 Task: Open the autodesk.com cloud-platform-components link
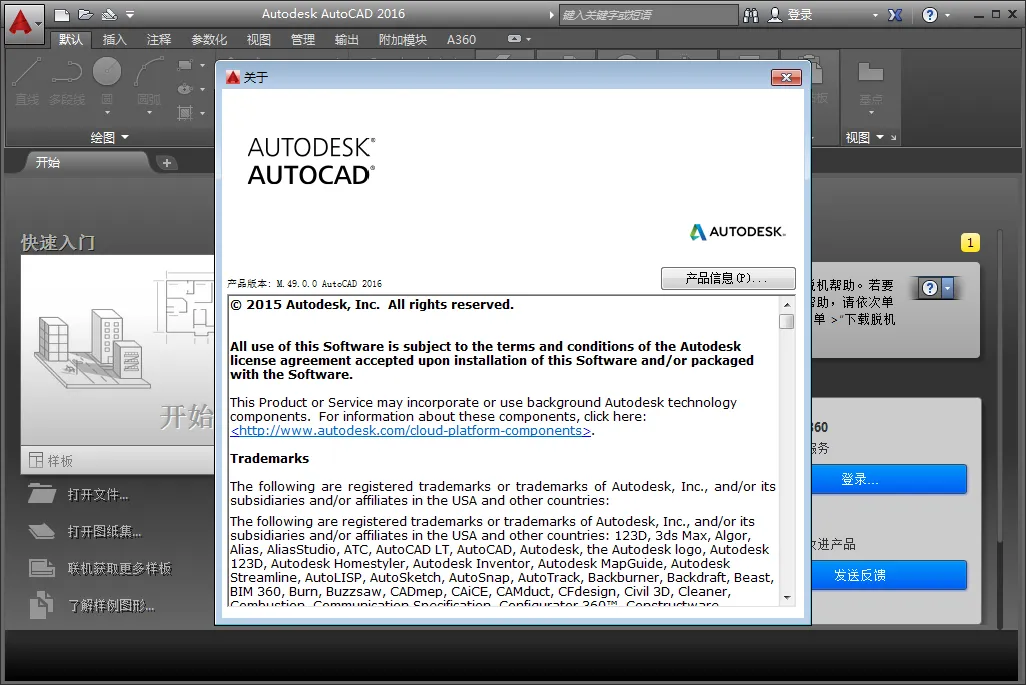(x=408, y=432)
